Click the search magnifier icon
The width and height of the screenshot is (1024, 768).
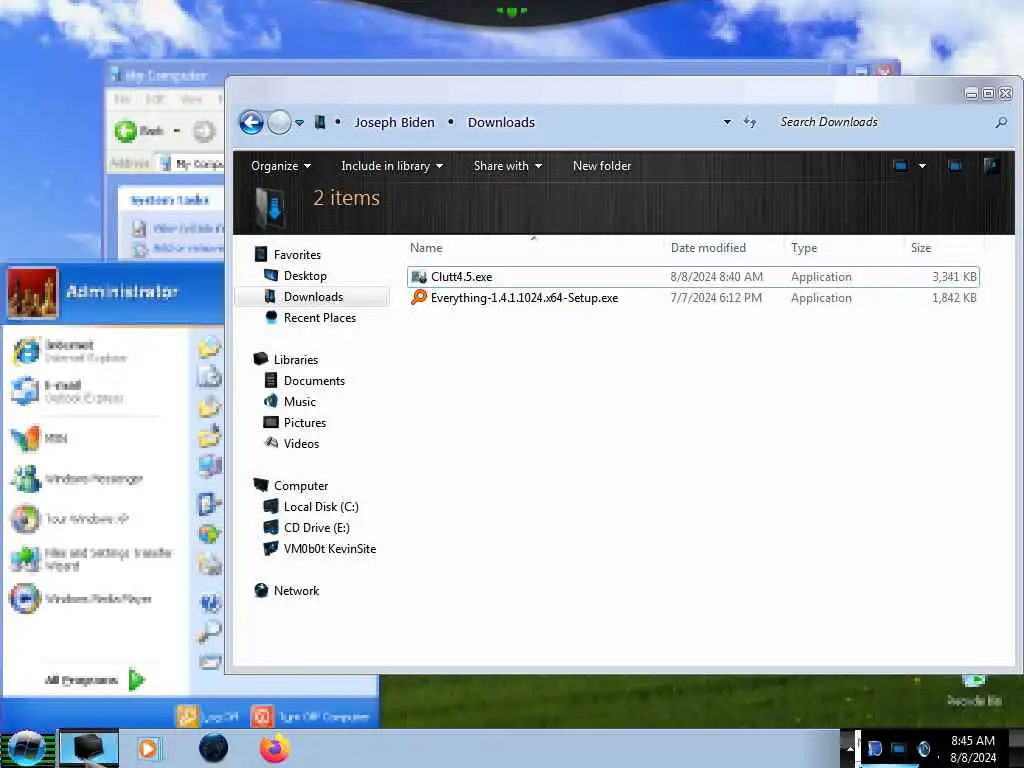click(1000, 122)
